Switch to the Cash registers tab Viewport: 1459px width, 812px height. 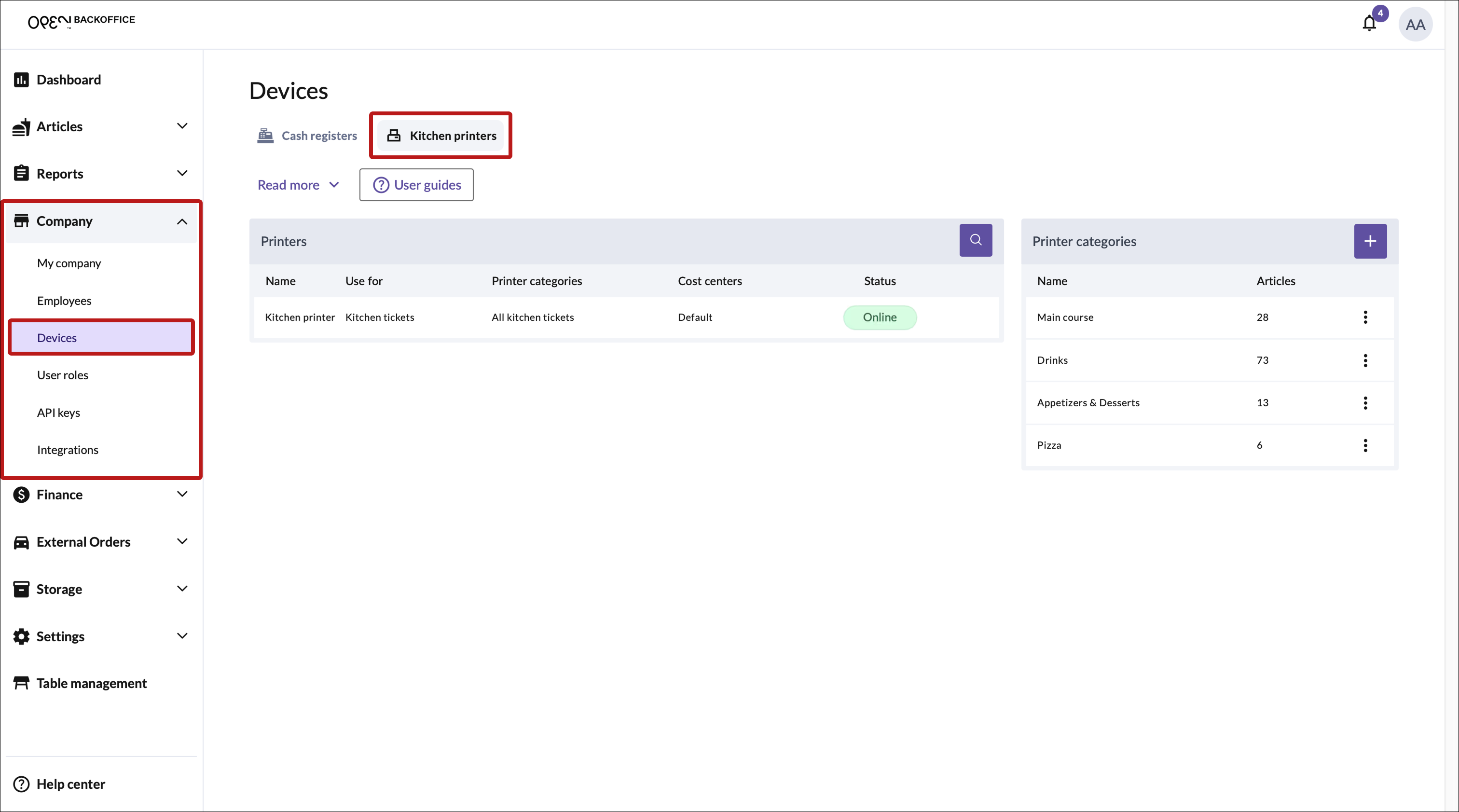[x=307, y=136]
